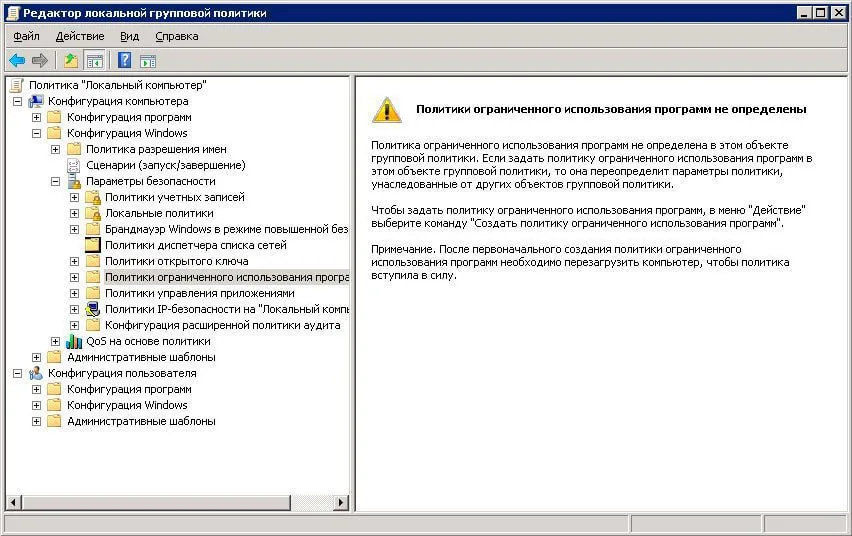Click the Политики управления приложениями folder icon
The height and width of the screenshot is (536, 852).
[x=93, y=293]
